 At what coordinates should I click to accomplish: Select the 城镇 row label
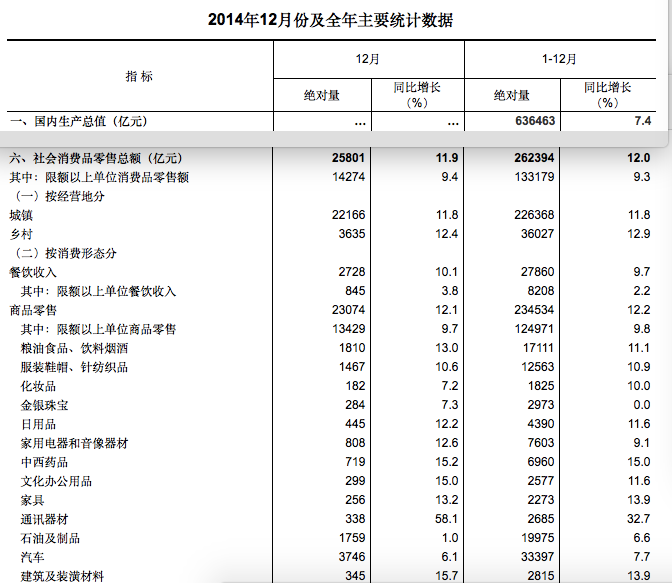[21, 215]
